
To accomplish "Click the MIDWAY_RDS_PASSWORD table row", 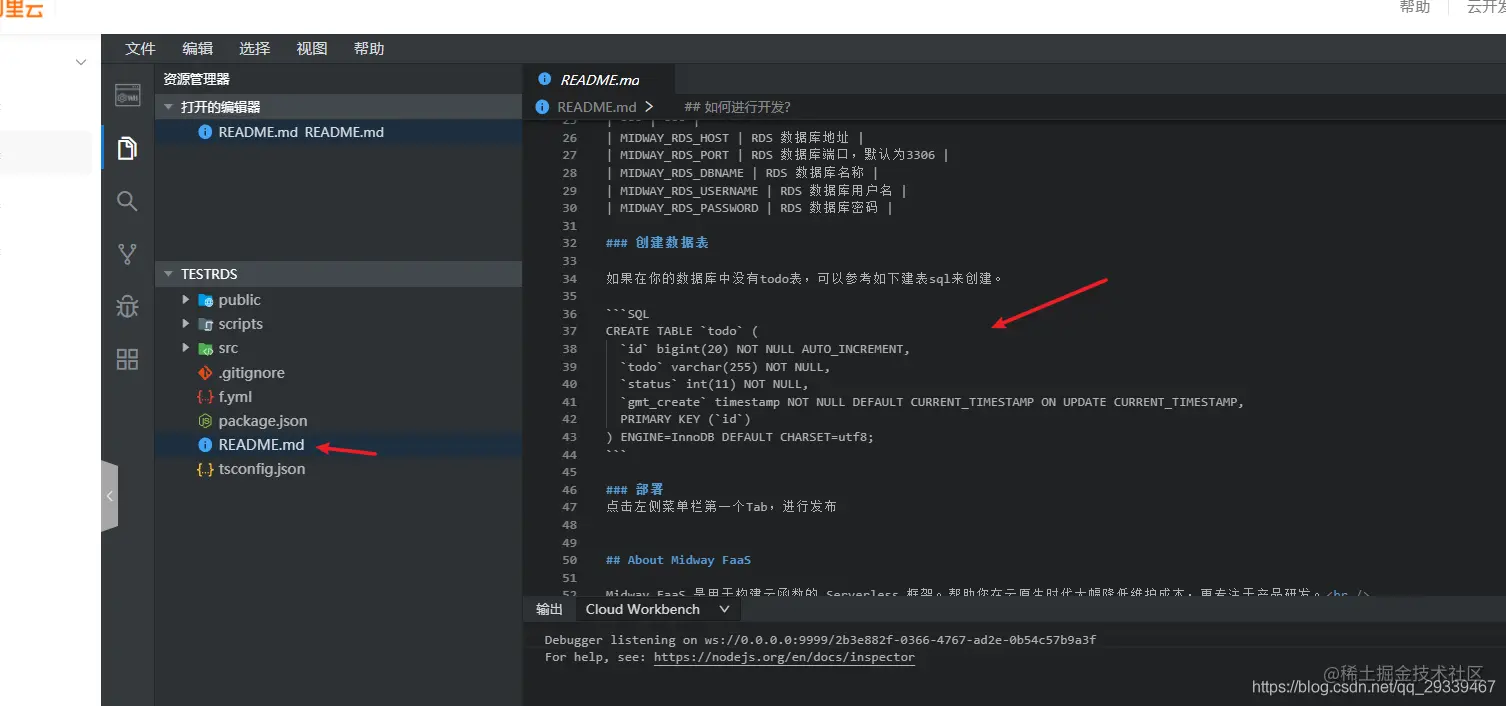I will 749,208.
